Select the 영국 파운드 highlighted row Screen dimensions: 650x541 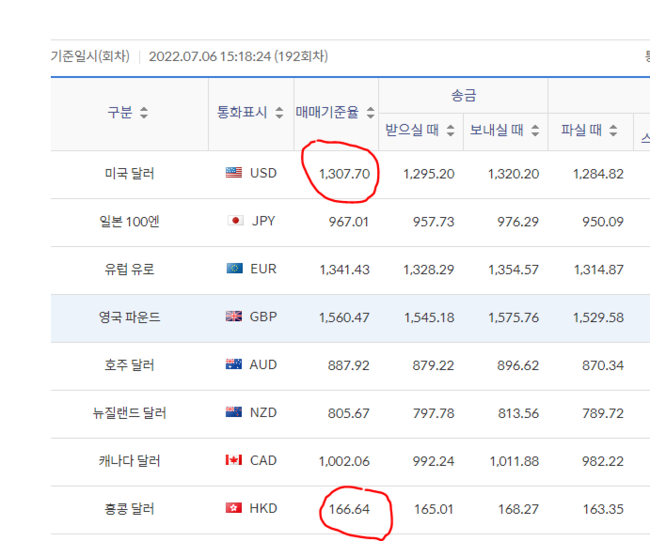[129, 318]
